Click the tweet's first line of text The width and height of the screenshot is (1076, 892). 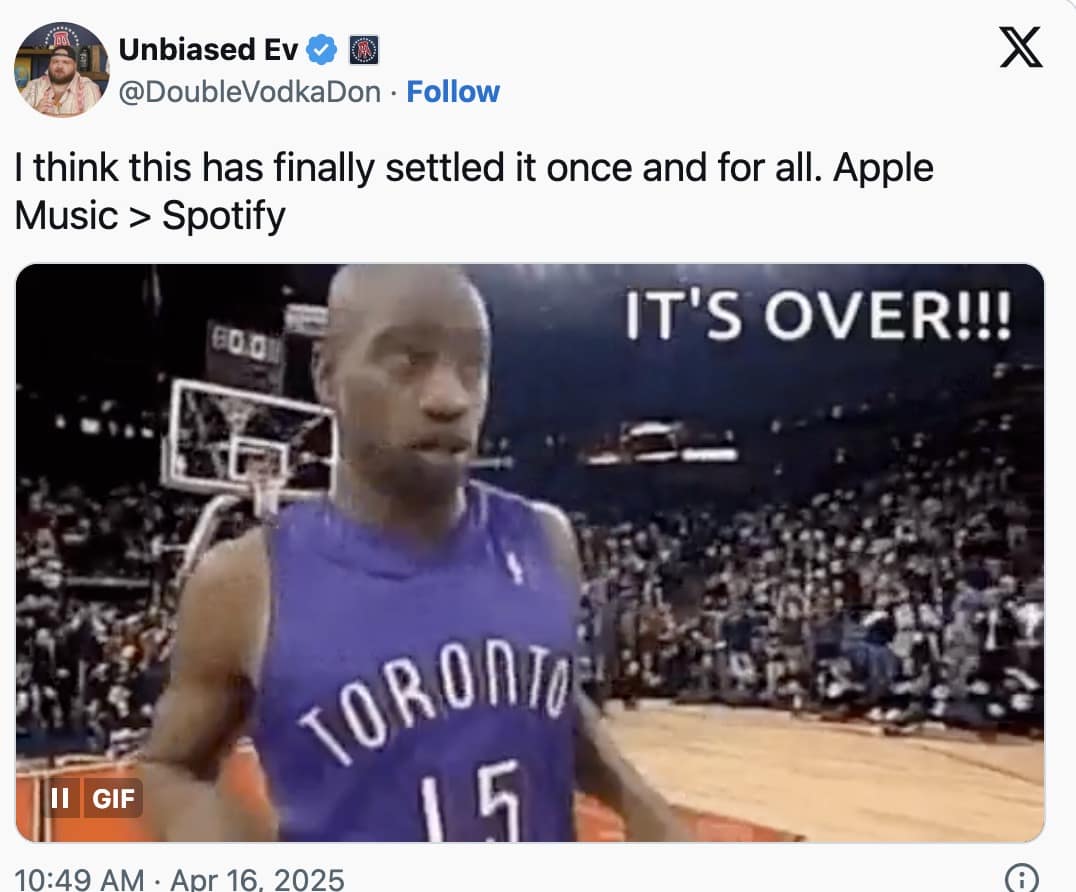pos(474,168)
